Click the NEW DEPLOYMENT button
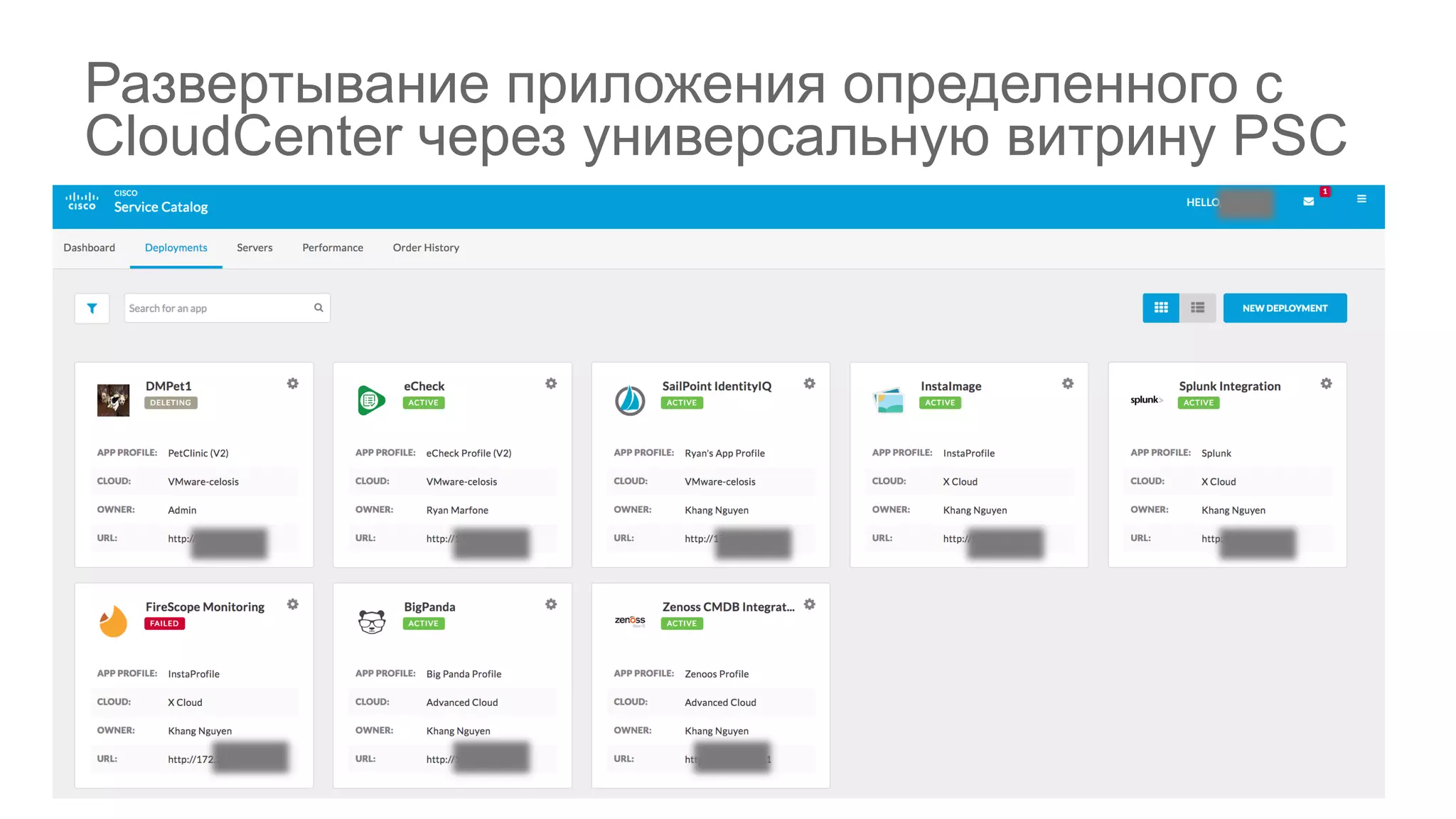1456x819 pixels. tap(1285, 308)
